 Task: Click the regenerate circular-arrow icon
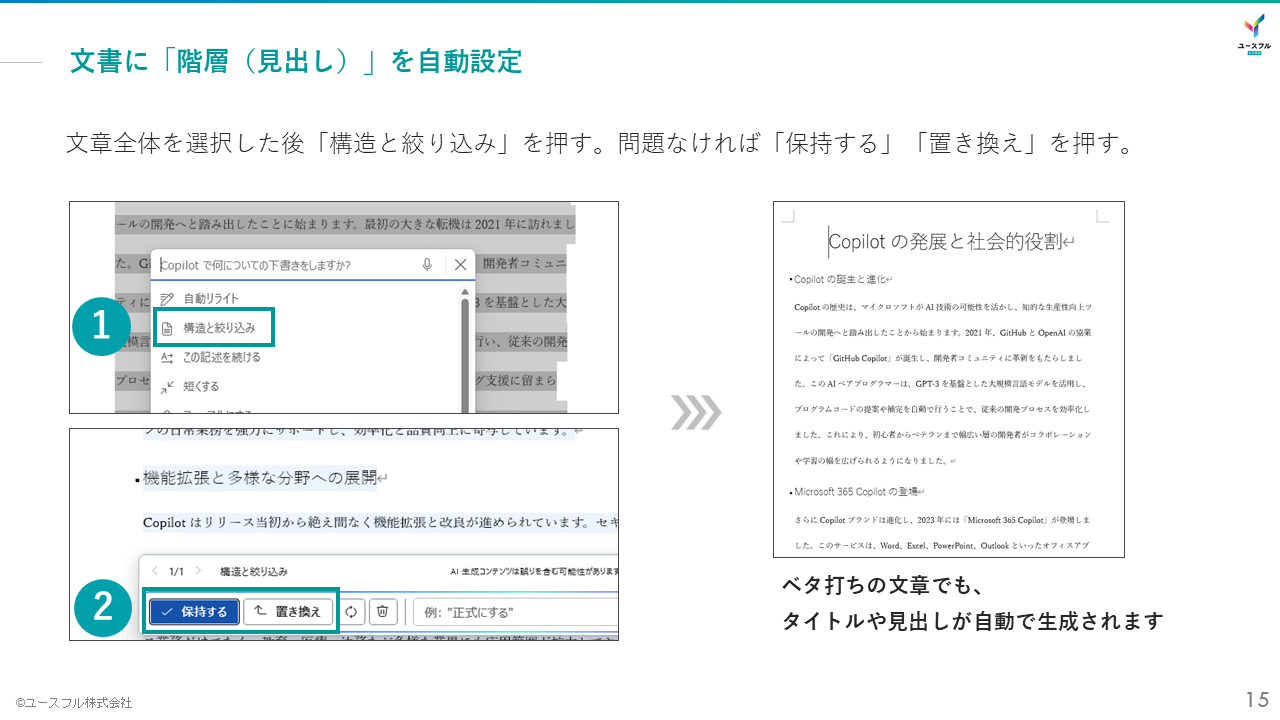[x=352, y=612]
